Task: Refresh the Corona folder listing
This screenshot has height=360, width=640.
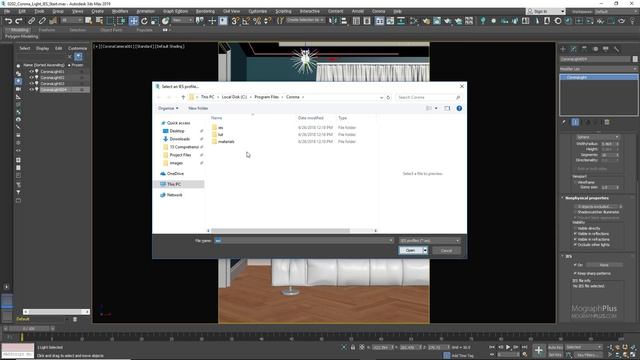Action: (388, 97)
